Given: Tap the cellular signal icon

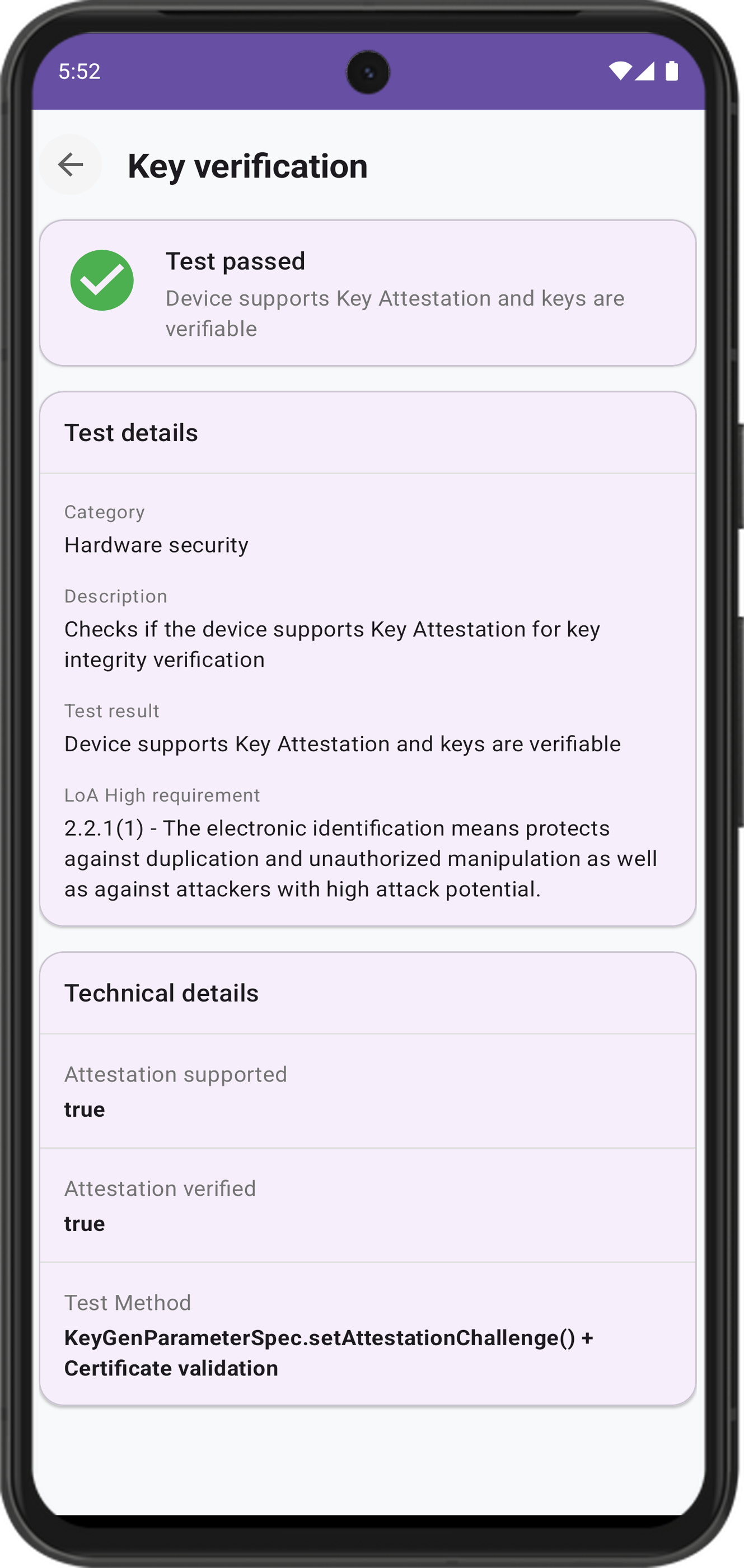Looking at the screenshot, I should point(644,71).
